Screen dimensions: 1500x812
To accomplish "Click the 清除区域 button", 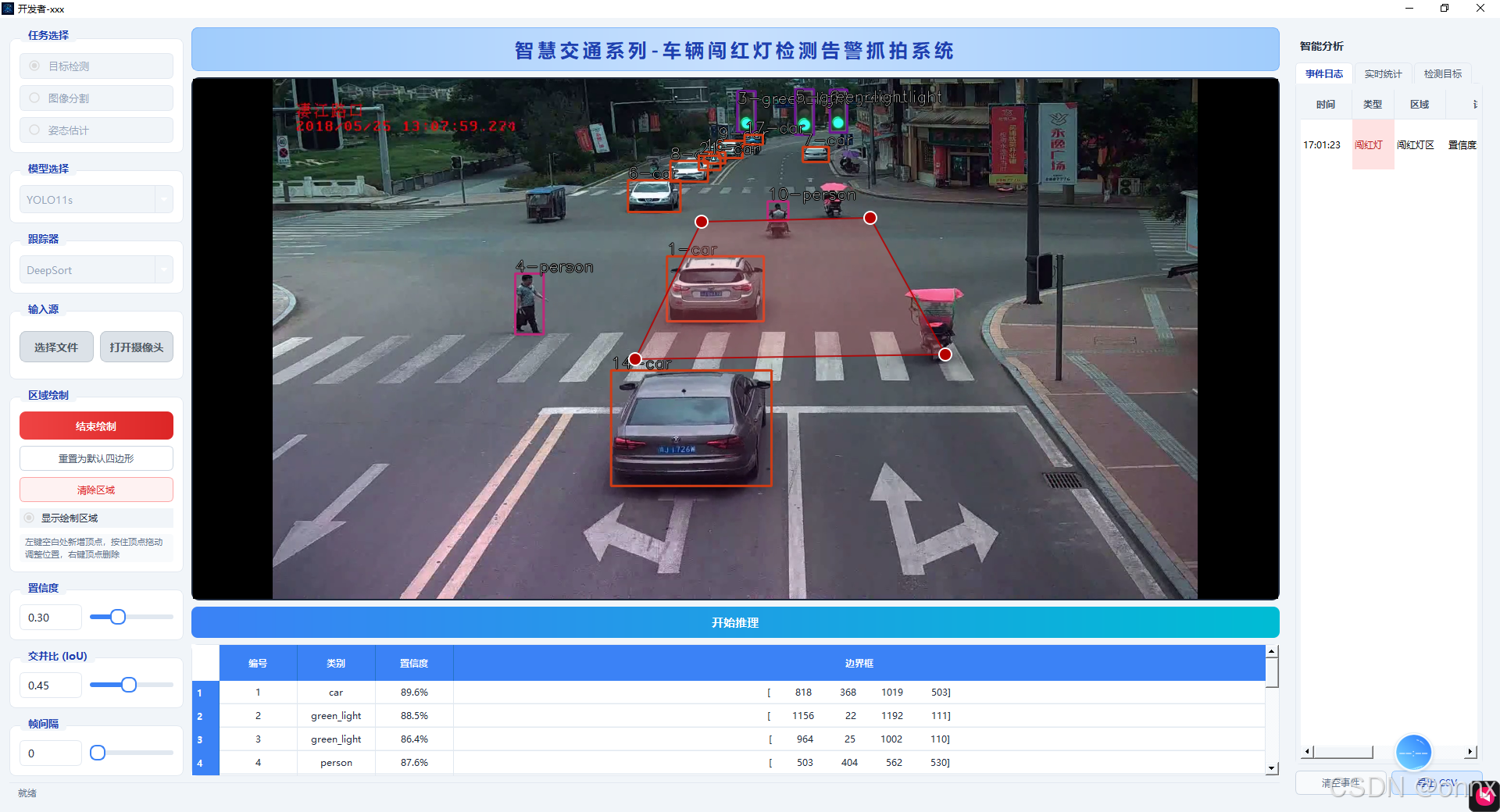I will (96, 490).
